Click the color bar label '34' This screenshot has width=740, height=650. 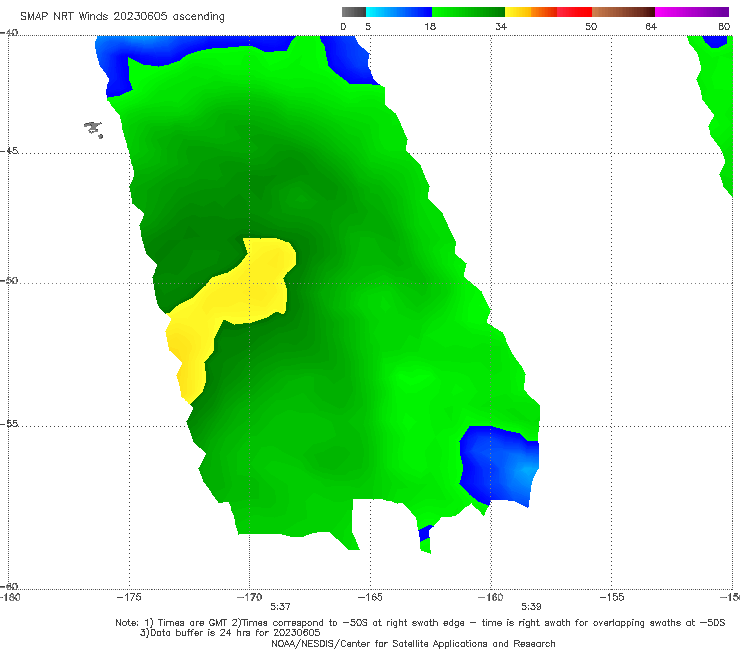point(501,26)
